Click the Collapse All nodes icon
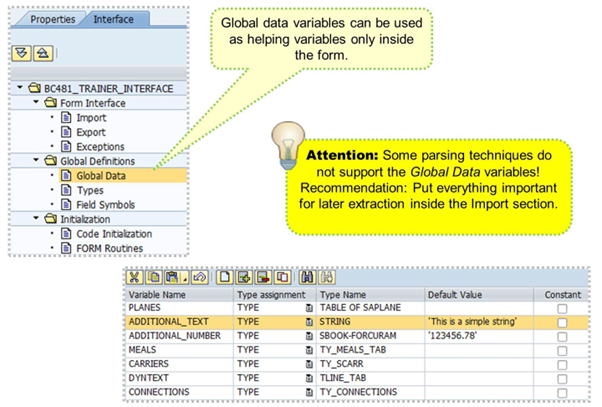 [42, 53]
